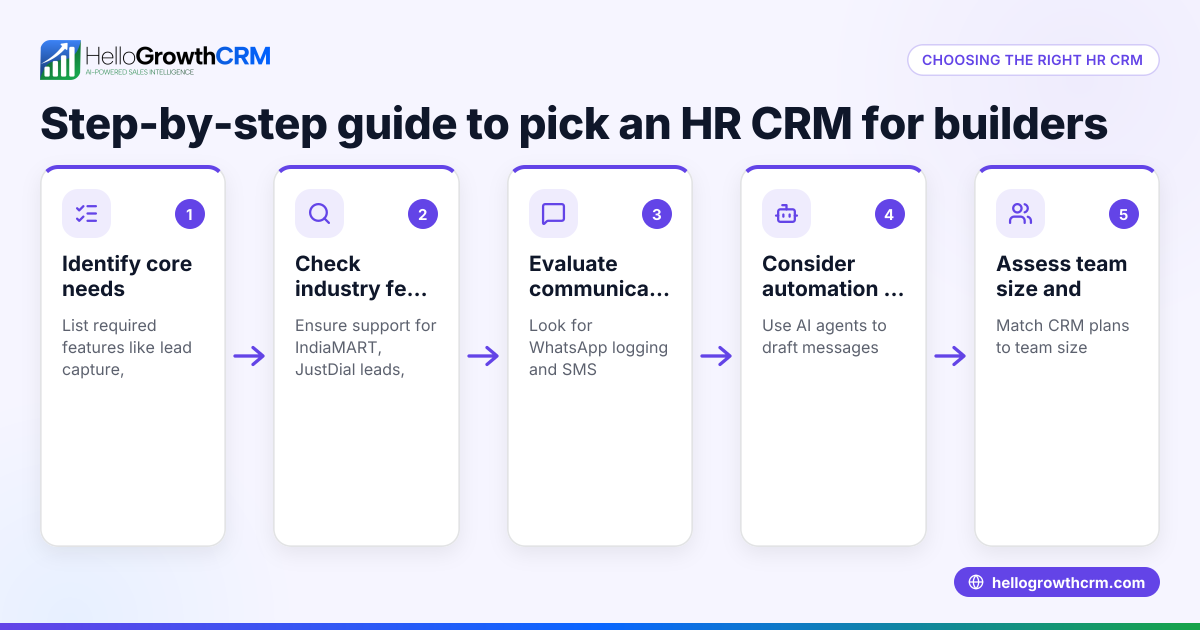Click the robot icon on Consider automation card
This screenshot has height=630, width=1200.
tap(786, 213)
